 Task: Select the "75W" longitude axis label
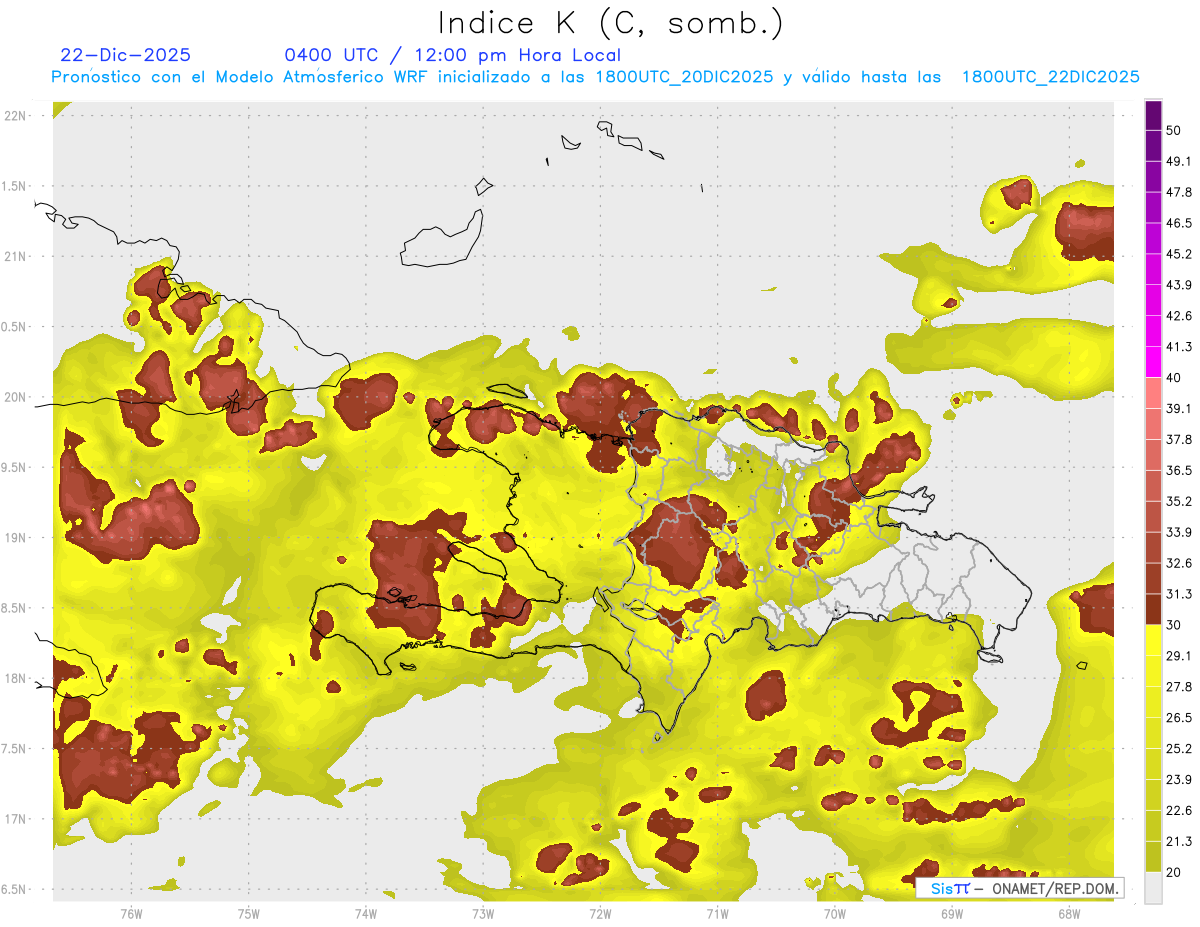pos(248,914)
